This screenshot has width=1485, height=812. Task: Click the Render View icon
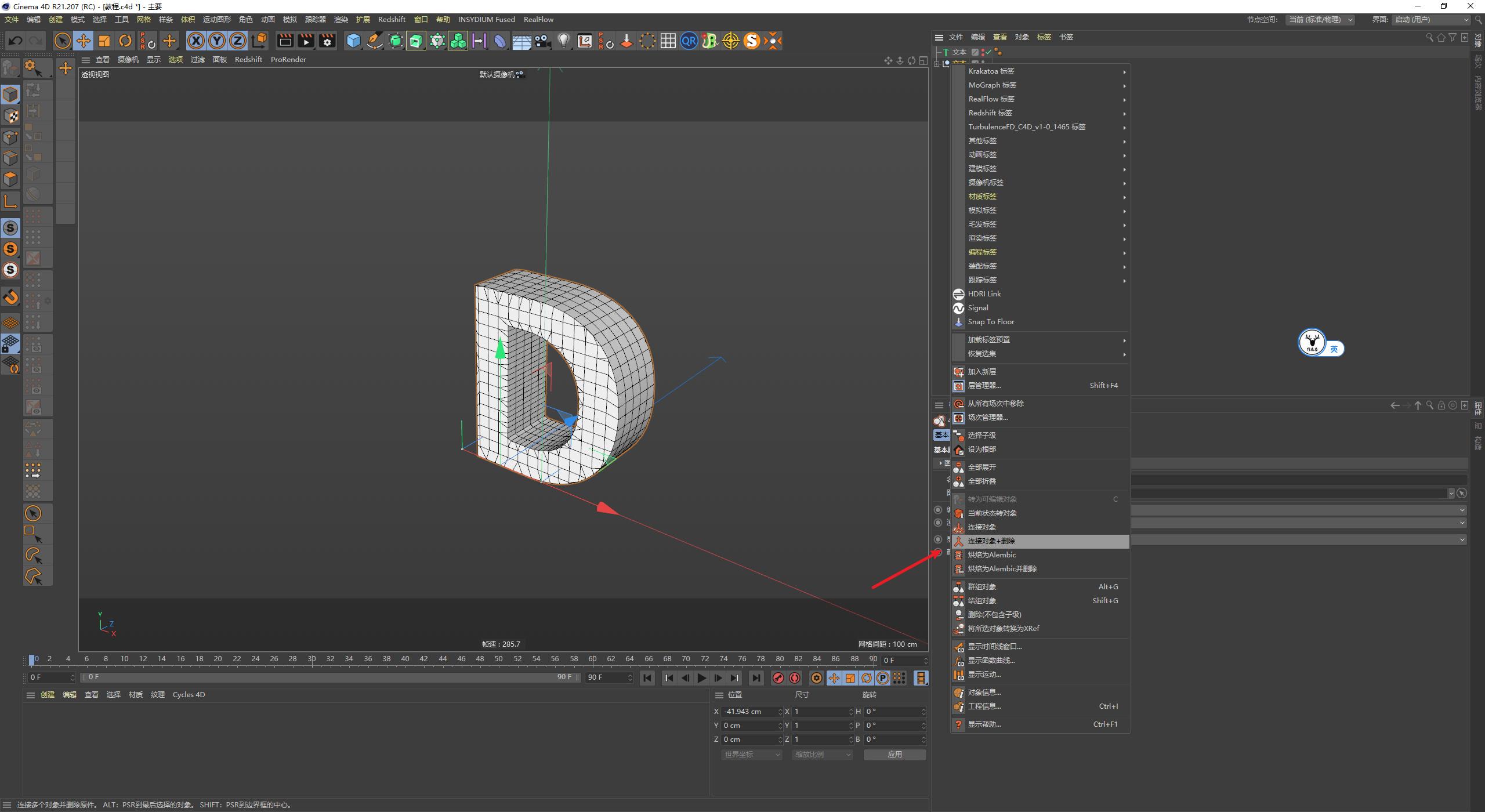point(285,41)
